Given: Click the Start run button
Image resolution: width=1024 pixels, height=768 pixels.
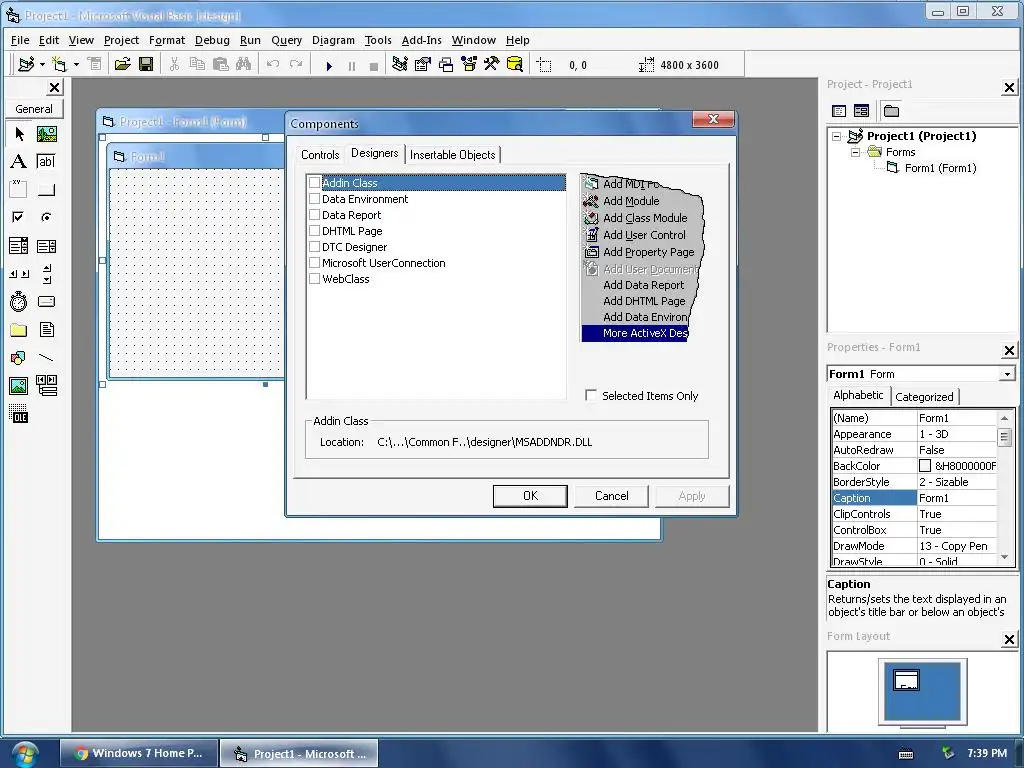Looking at the screenshot, I should 329,65.
